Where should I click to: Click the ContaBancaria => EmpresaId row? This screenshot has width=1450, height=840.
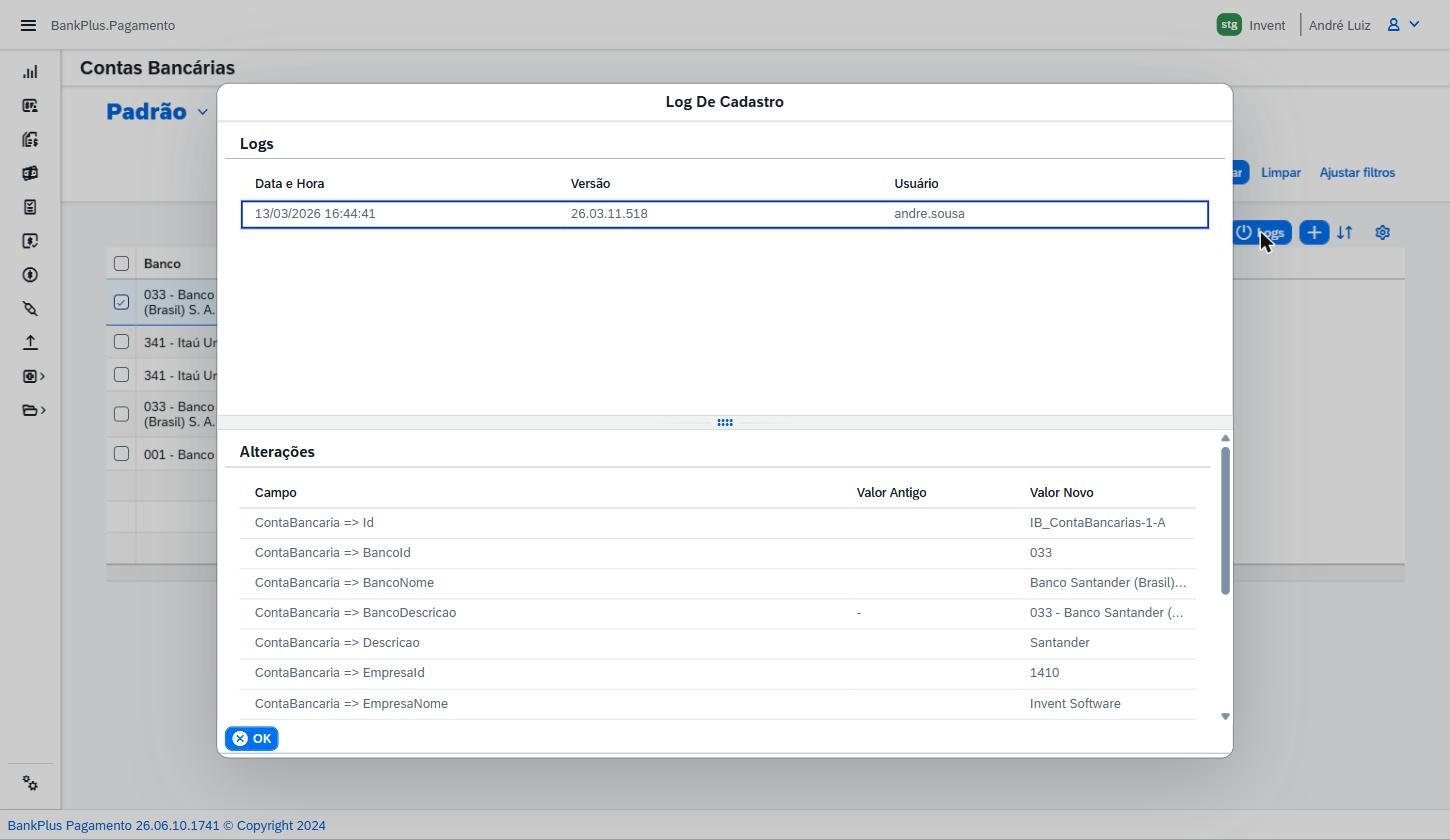click(x=718, y=673)
